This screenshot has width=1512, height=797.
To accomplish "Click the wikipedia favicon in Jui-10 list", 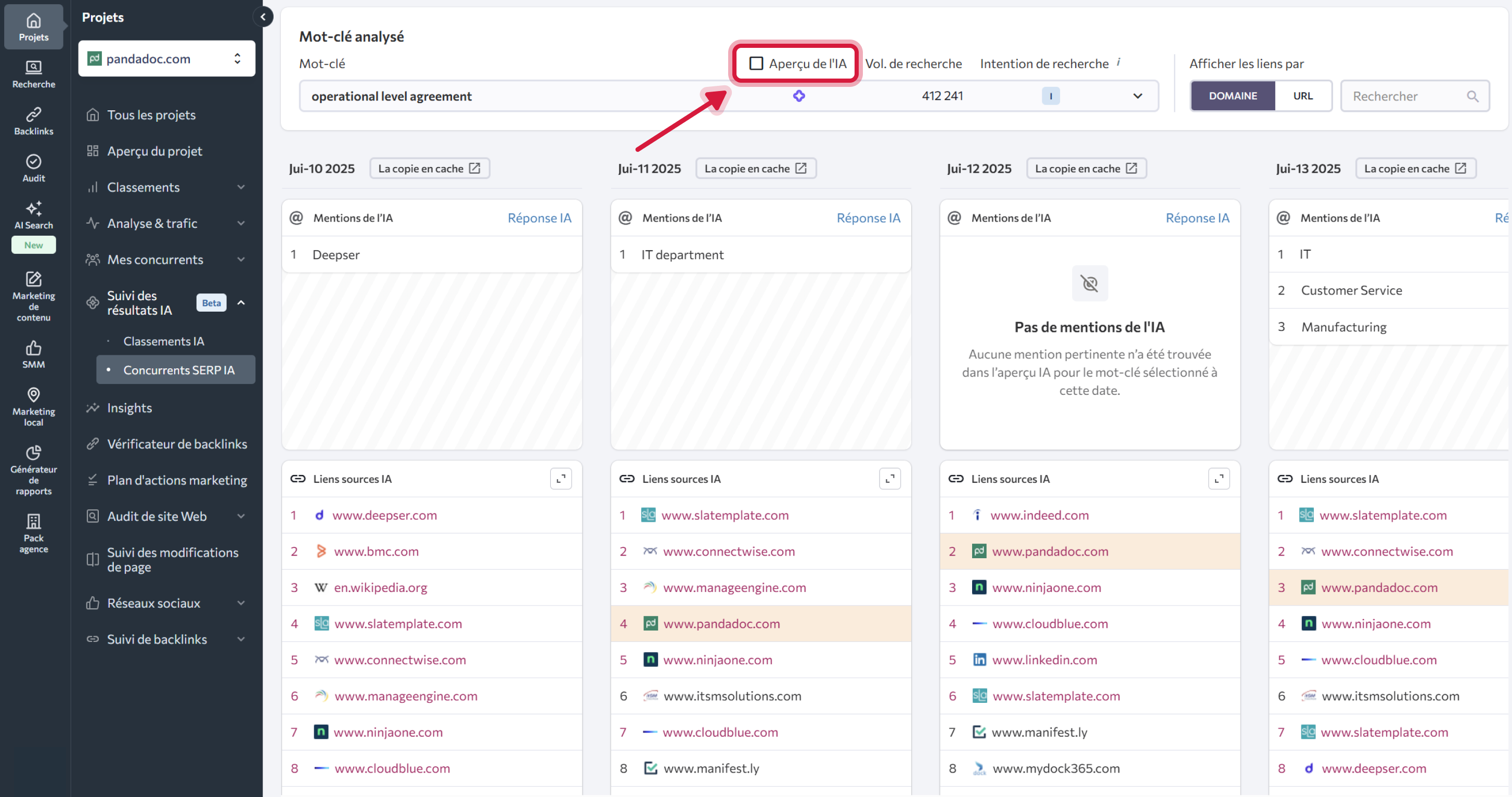I will 320,587.
